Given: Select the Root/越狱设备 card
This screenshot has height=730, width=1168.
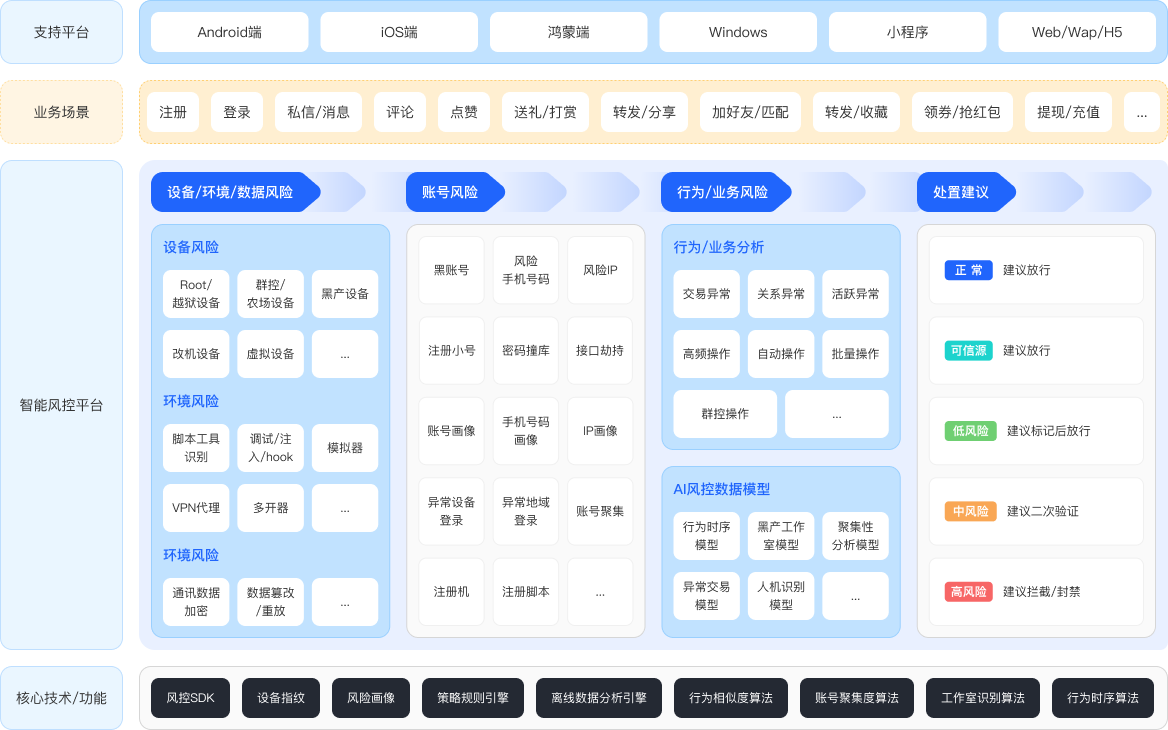Looking at the screenshot, I should pos(196,294).
